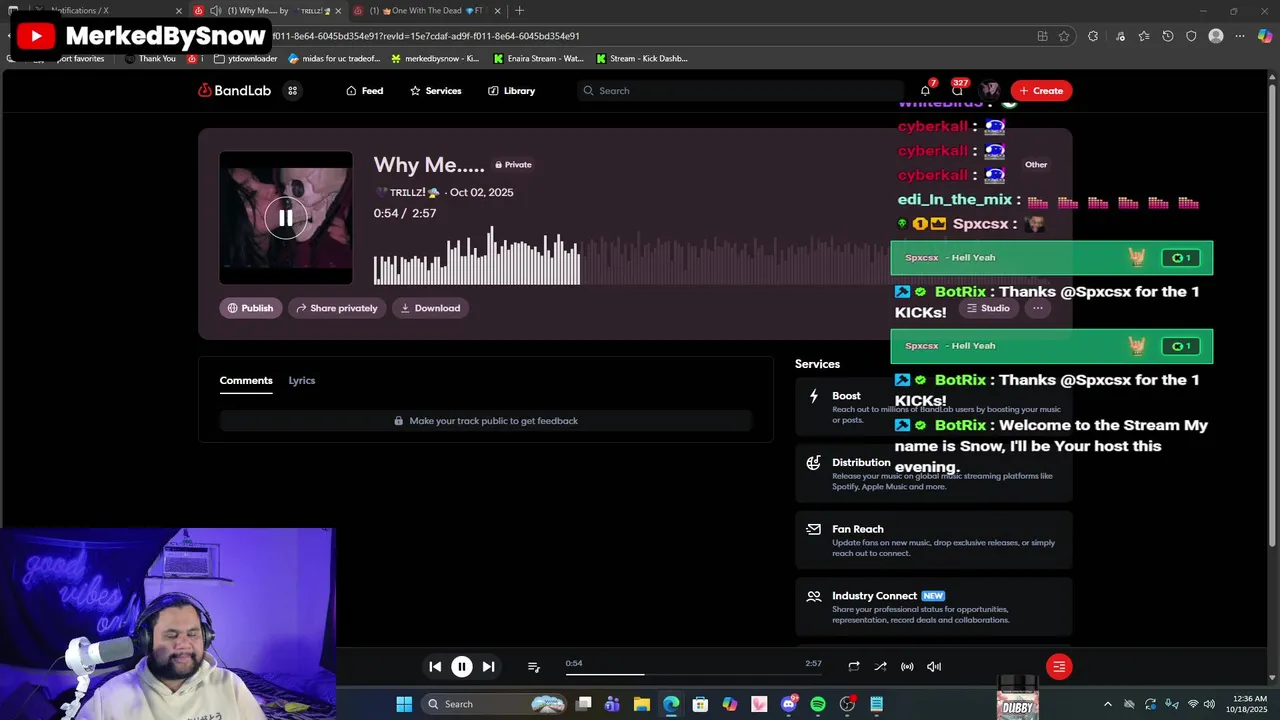Download the track
The width and height of the screenshot is (1280, 720).
tap(430, 308)
